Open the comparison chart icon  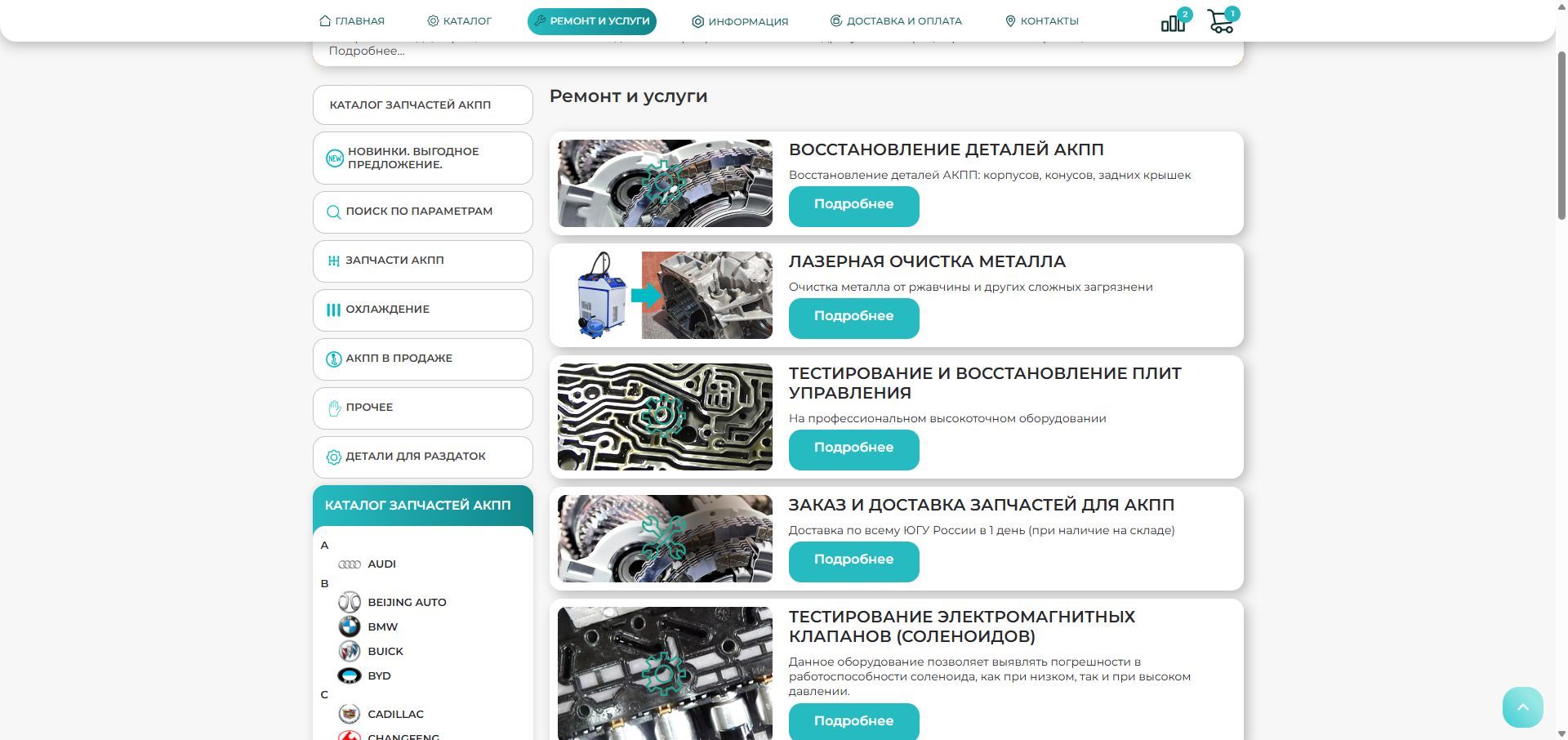pos(1174,22)
